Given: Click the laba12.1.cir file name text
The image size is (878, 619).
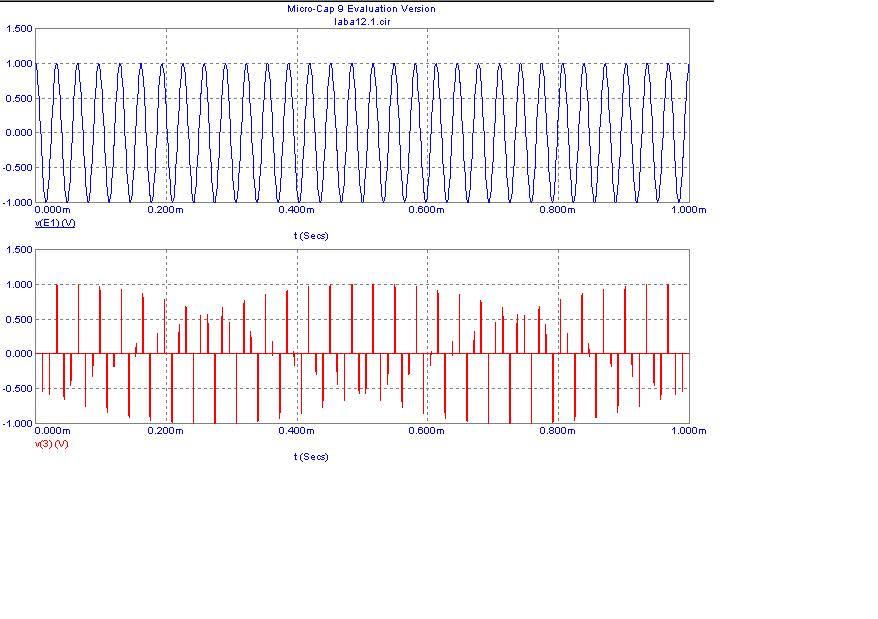Looking at the screenshot, I should tap(362, 22).
